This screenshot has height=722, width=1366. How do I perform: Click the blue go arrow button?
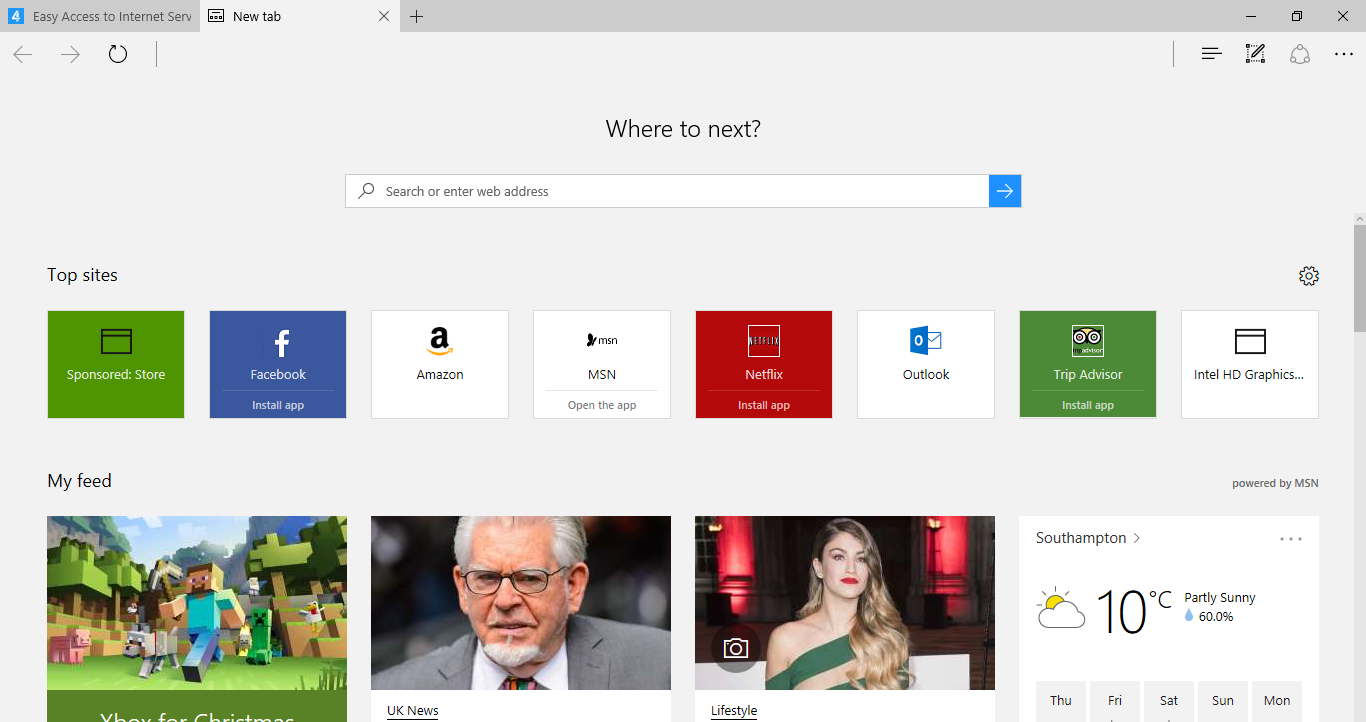point(1005,191)
